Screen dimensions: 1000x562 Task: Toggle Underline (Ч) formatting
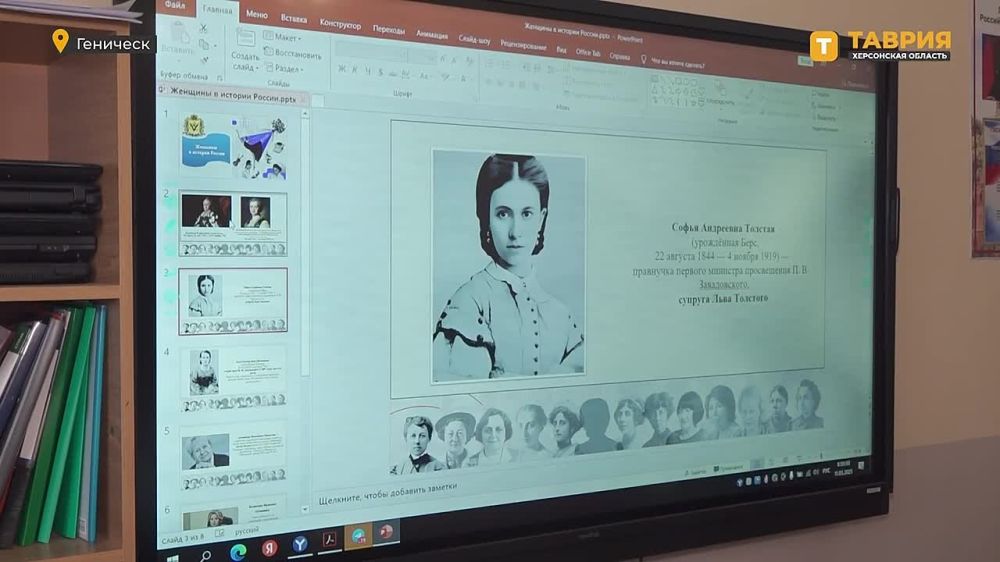[368, 70]
